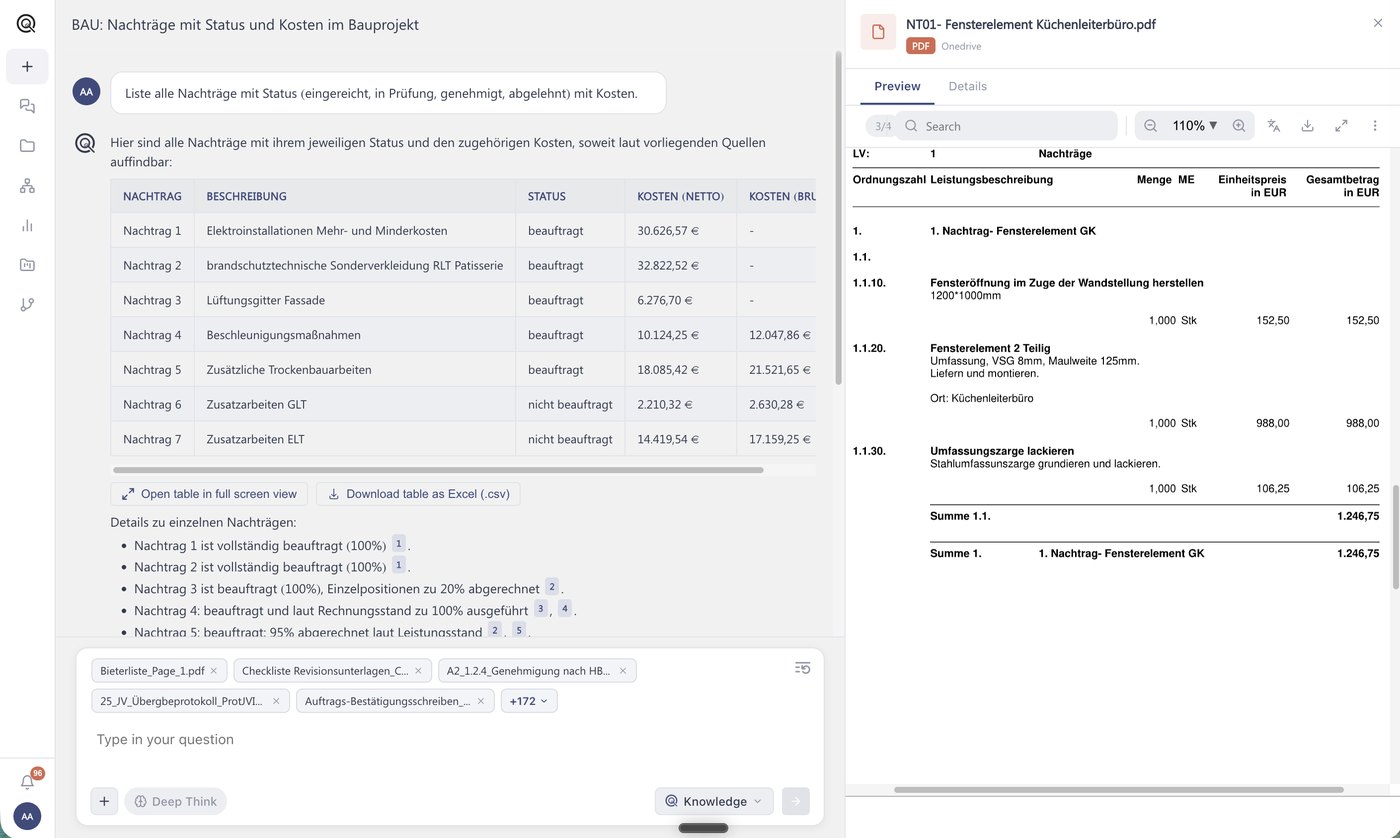This screenshot has height=838, width=1400.
Task: Open notifications bell with 96 badge
Action: click(x=27, y=782)
